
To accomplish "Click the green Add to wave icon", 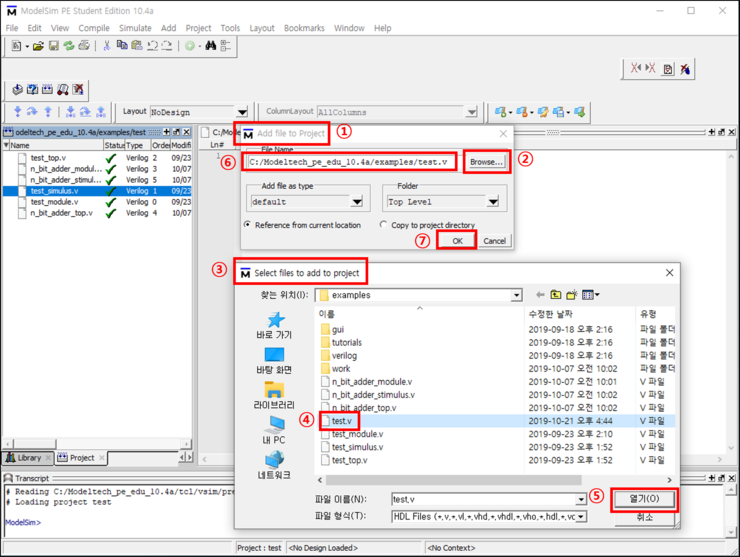I will 190,46.
